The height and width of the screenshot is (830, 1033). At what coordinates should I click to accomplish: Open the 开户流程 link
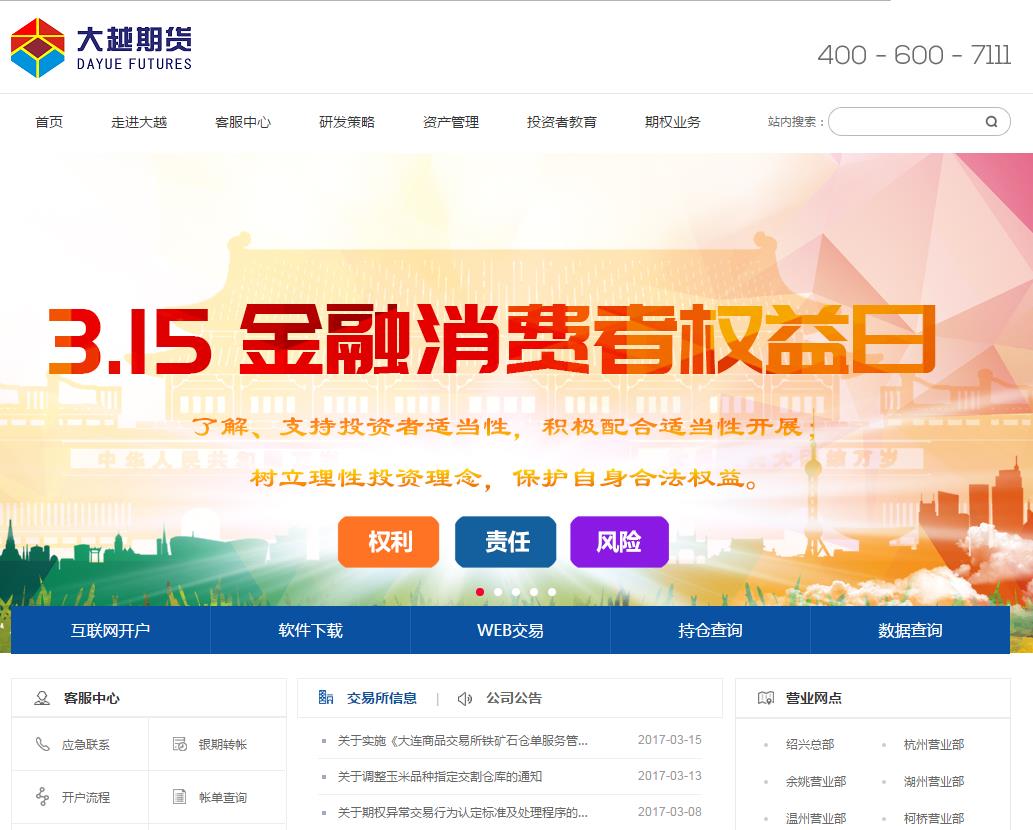[86, 797]
